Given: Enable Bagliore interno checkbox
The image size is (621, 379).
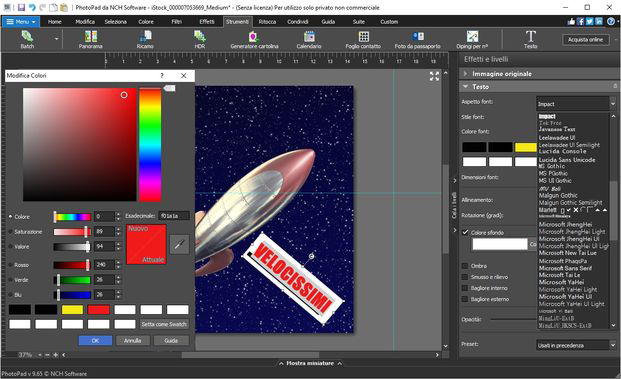Looking at the screenshot, I should pyautogui.click(x=465, y=288).
